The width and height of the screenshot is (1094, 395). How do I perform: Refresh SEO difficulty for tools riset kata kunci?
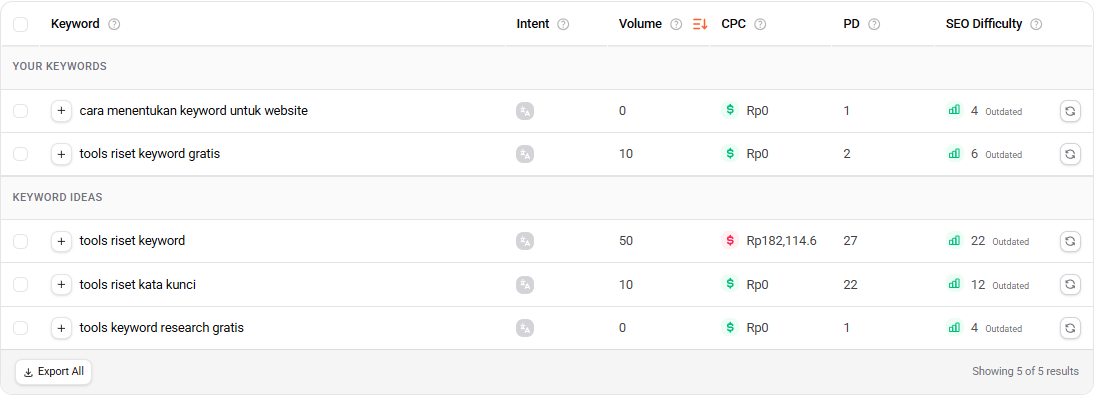[1070, 285]
